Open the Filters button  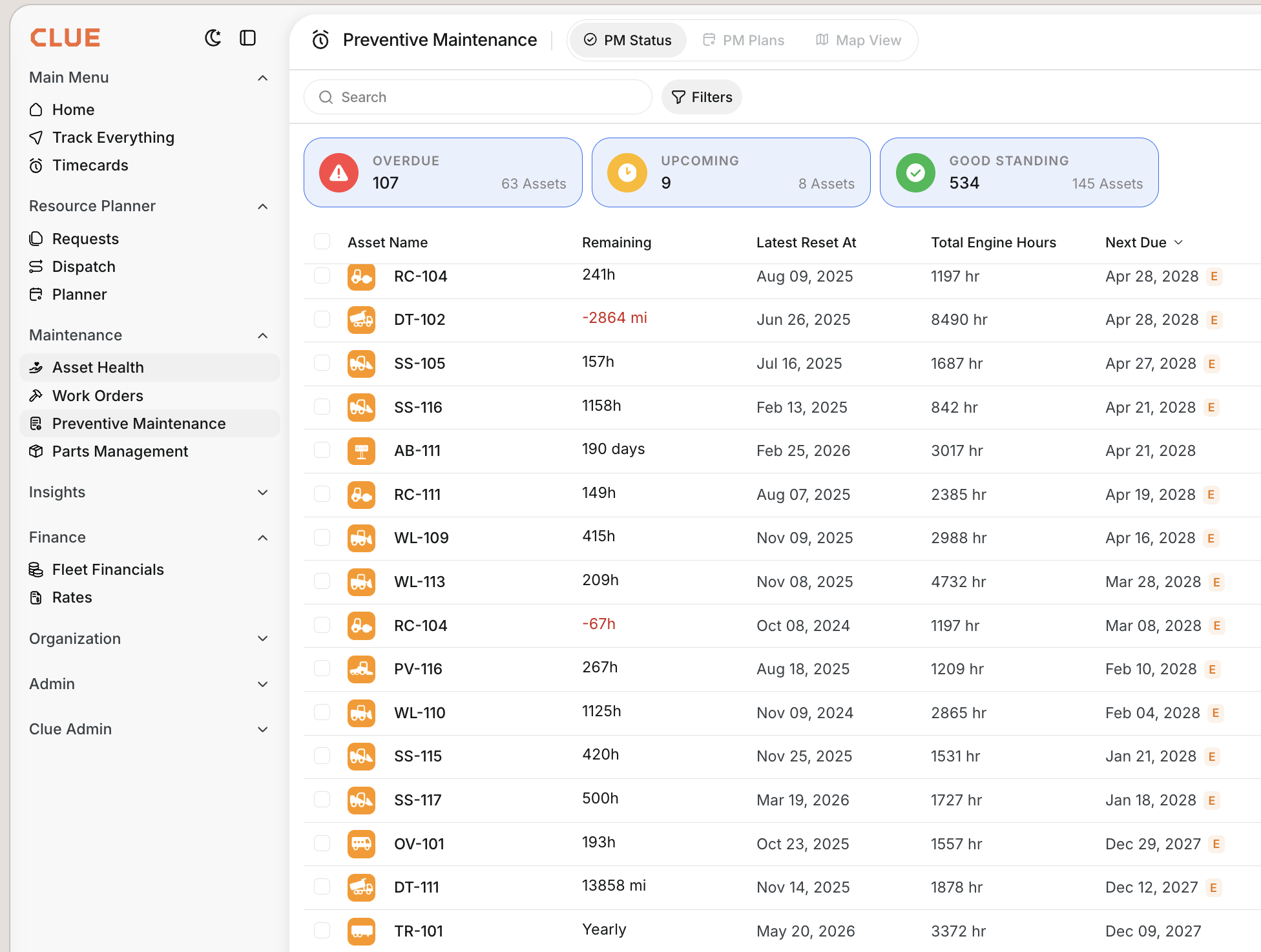pos(702,98)
